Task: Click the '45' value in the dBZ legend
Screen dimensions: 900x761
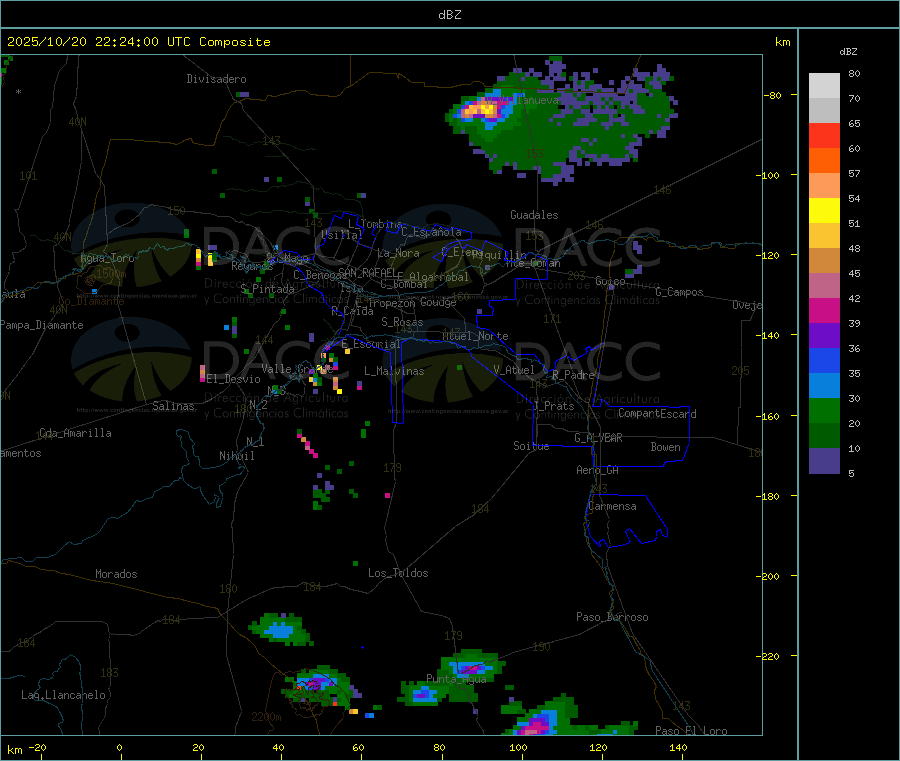Action: pyautogui.click(x=854, y=273)
